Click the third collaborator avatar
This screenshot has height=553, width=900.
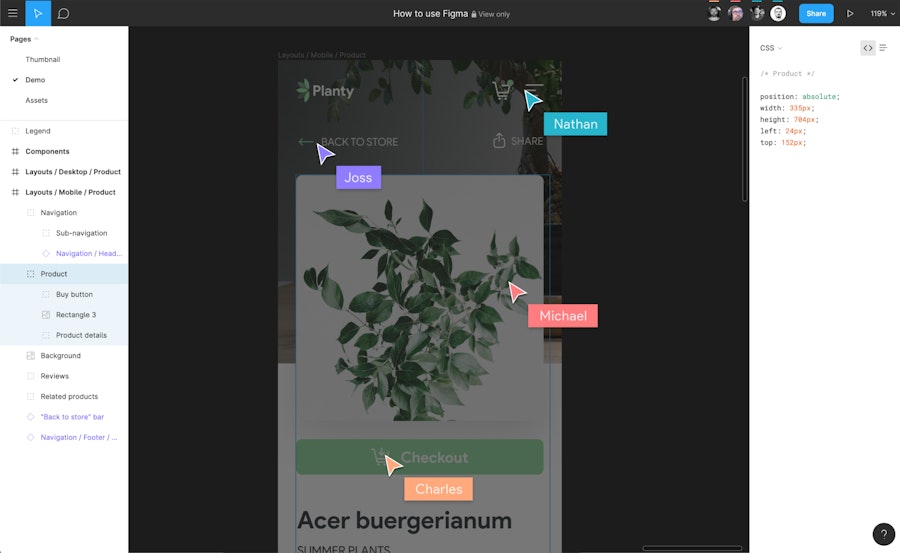pyautogui.click(x=757, y=13)
